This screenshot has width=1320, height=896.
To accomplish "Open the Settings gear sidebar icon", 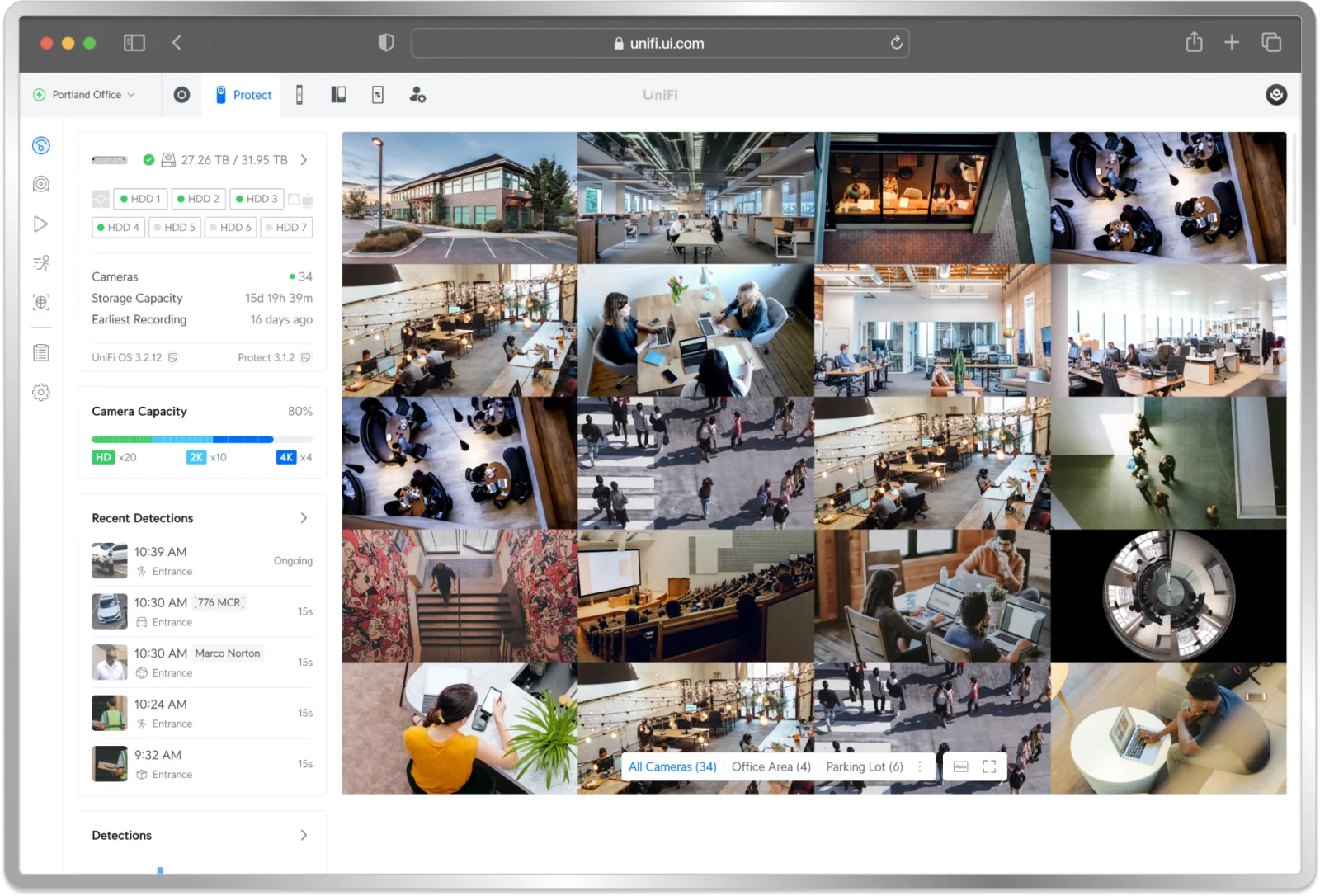I will pos(40,392).
